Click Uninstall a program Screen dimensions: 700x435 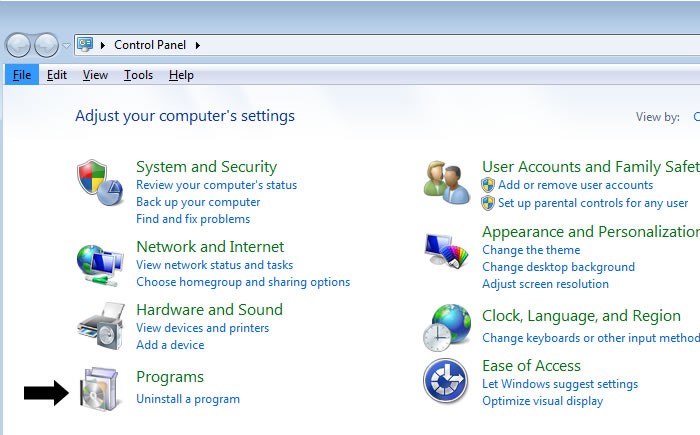pyautogui.click(x=188, y=399)
